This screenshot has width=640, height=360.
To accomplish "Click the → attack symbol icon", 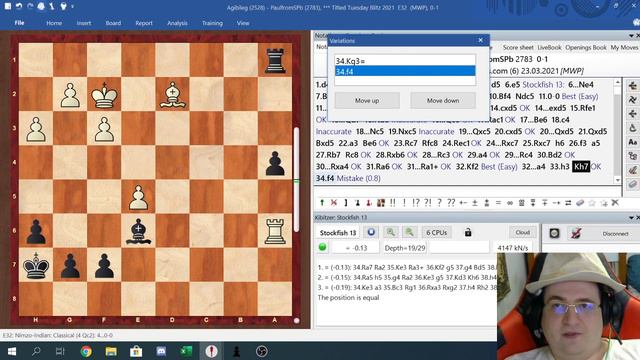I will 556,202.
